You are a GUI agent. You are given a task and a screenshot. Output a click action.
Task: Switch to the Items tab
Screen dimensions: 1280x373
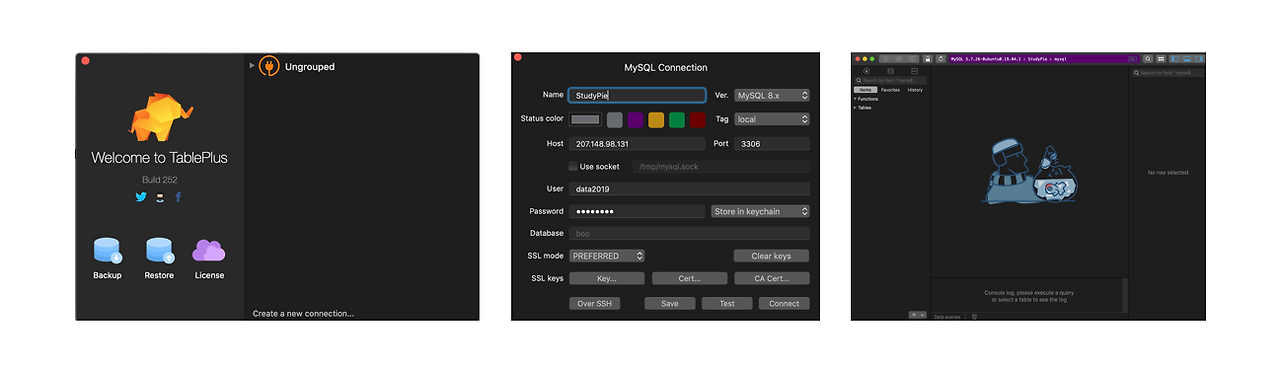(865, 90)
